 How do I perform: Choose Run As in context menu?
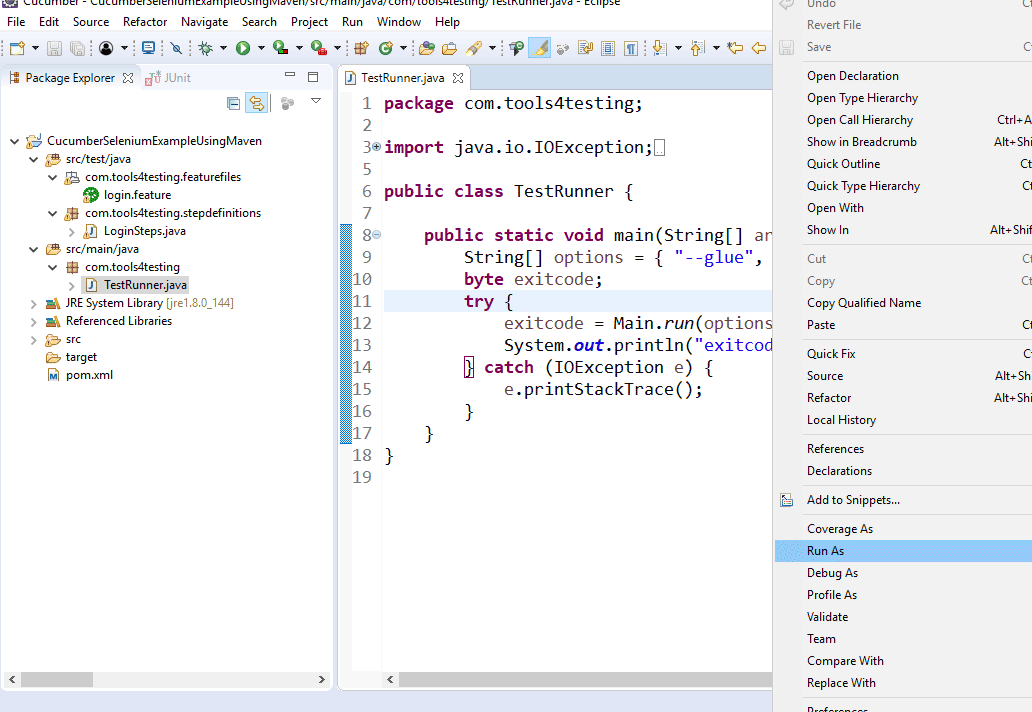(x=903, y=551)
